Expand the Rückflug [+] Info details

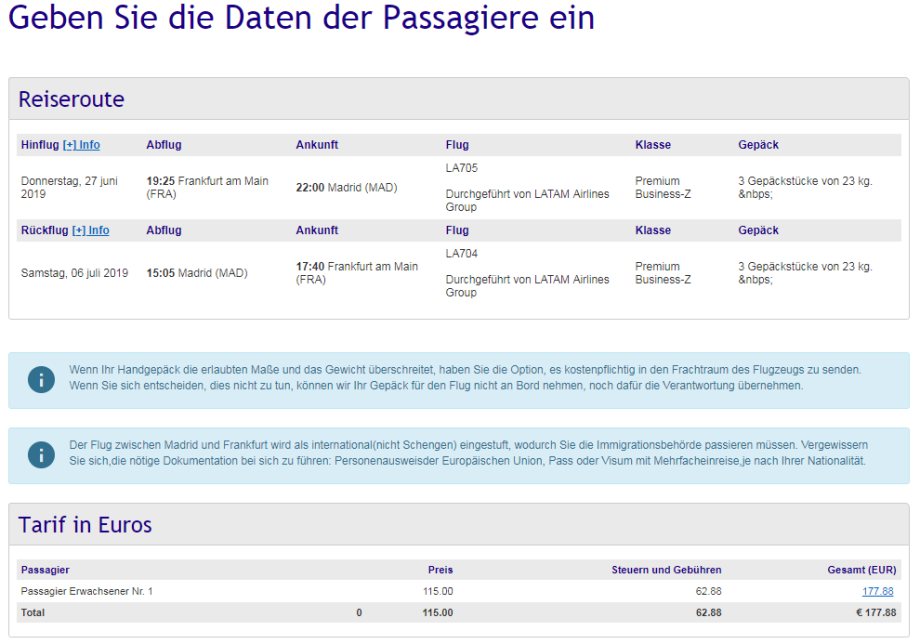pyautogui.click(x=90, y=230)
